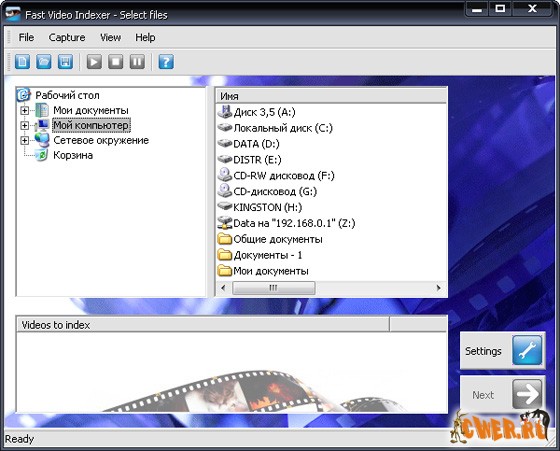Minimize the Fast Video Indexer window
Image resolution: width=560 pixels, height=451 pixels.
[477, 10]
